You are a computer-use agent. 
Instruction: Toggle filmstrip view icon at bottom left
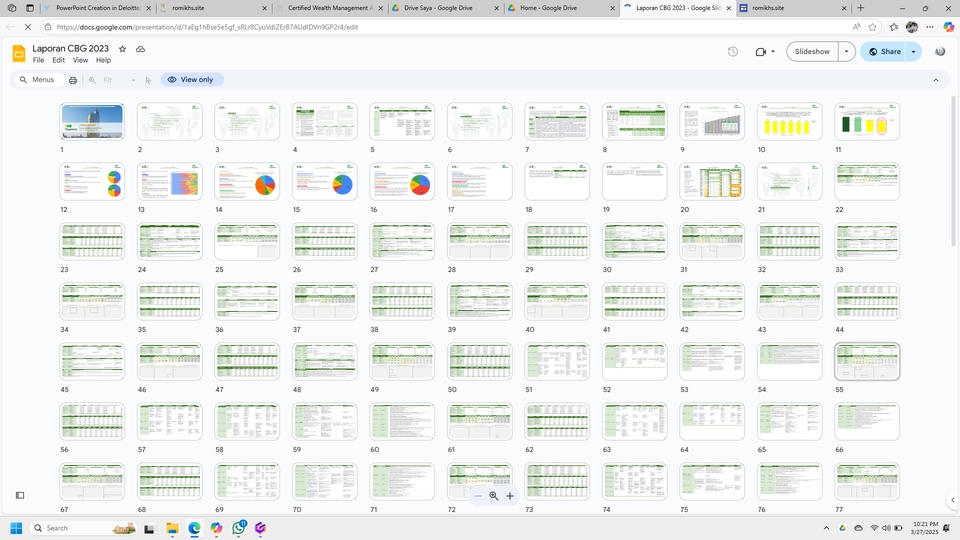(20, 495)
